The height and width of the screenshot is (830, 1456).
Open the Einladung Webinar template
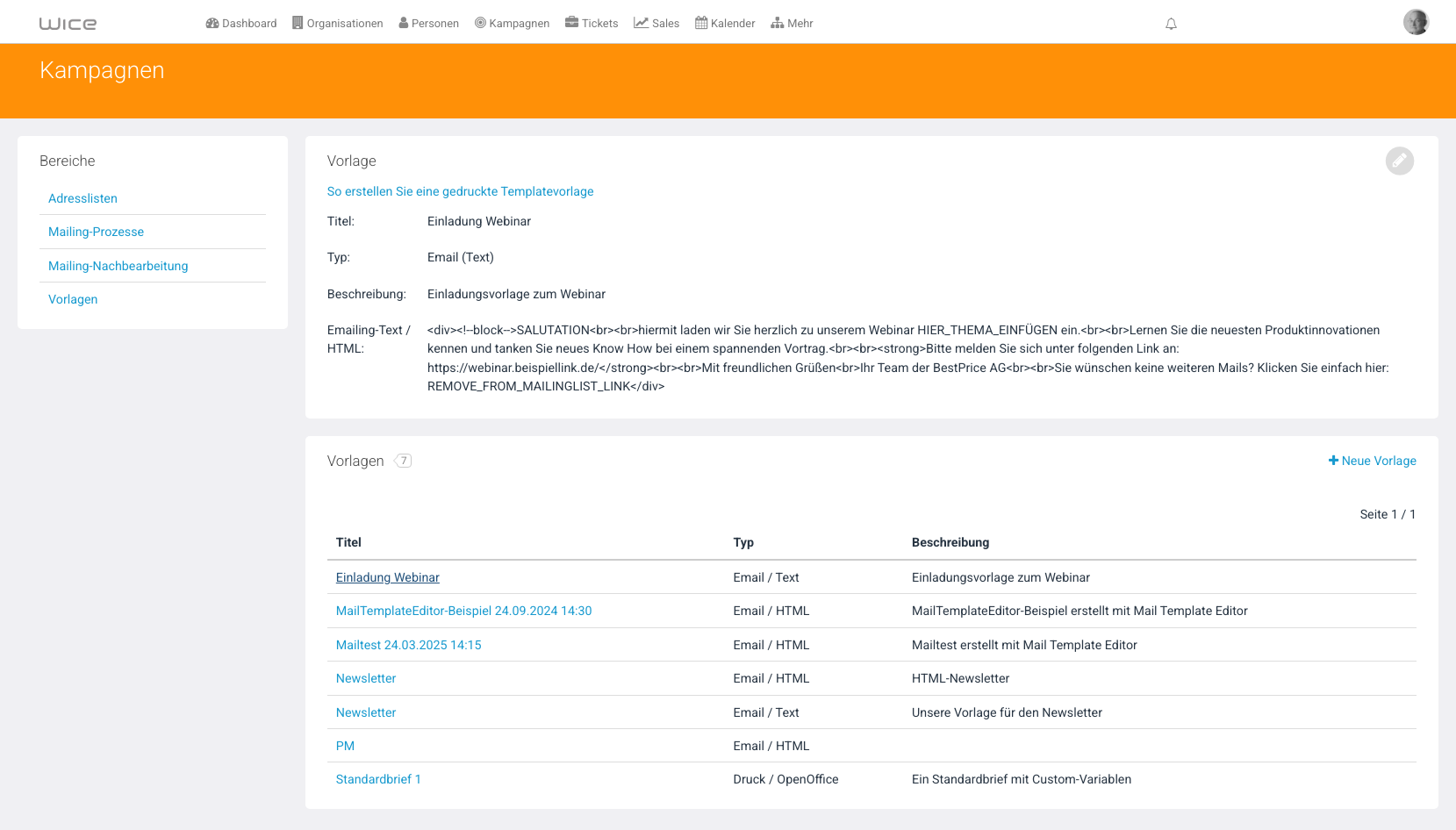pyautogui.click(x=387, y=577)
